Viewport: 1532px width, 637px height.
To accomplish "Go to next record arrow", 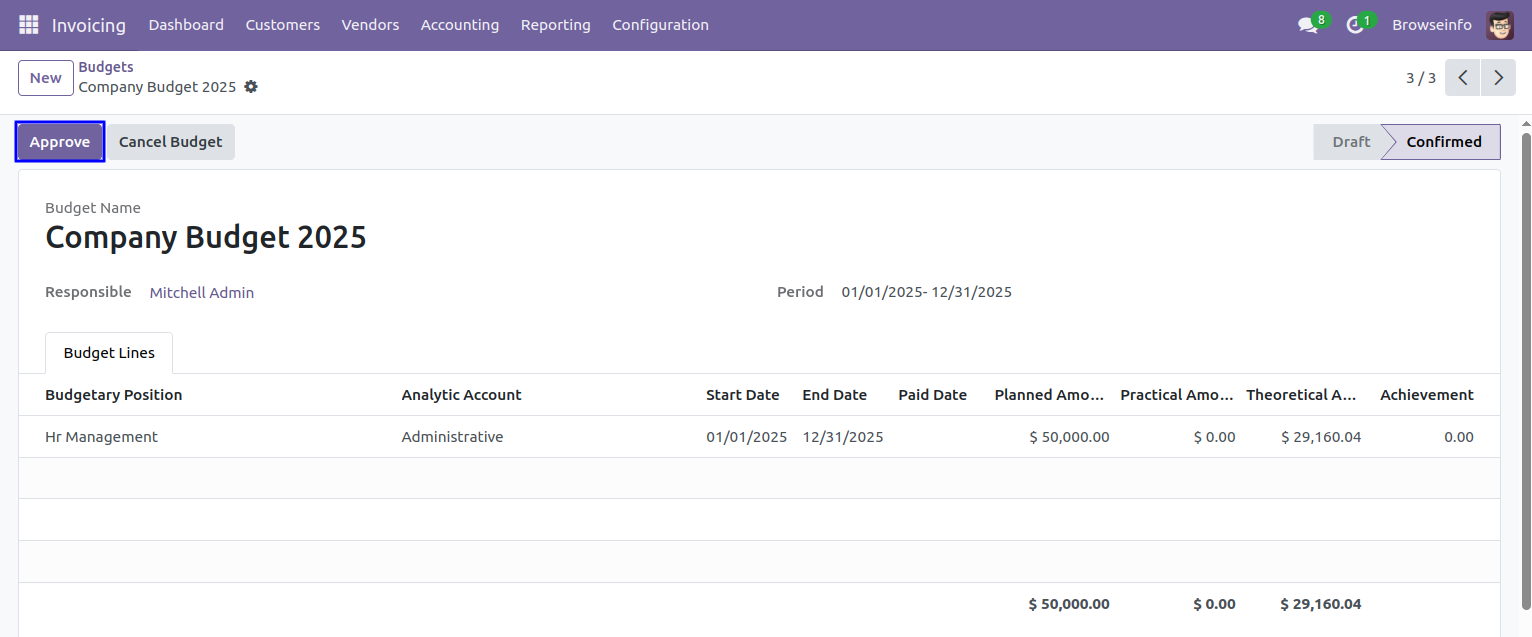I will (1498, 78).
